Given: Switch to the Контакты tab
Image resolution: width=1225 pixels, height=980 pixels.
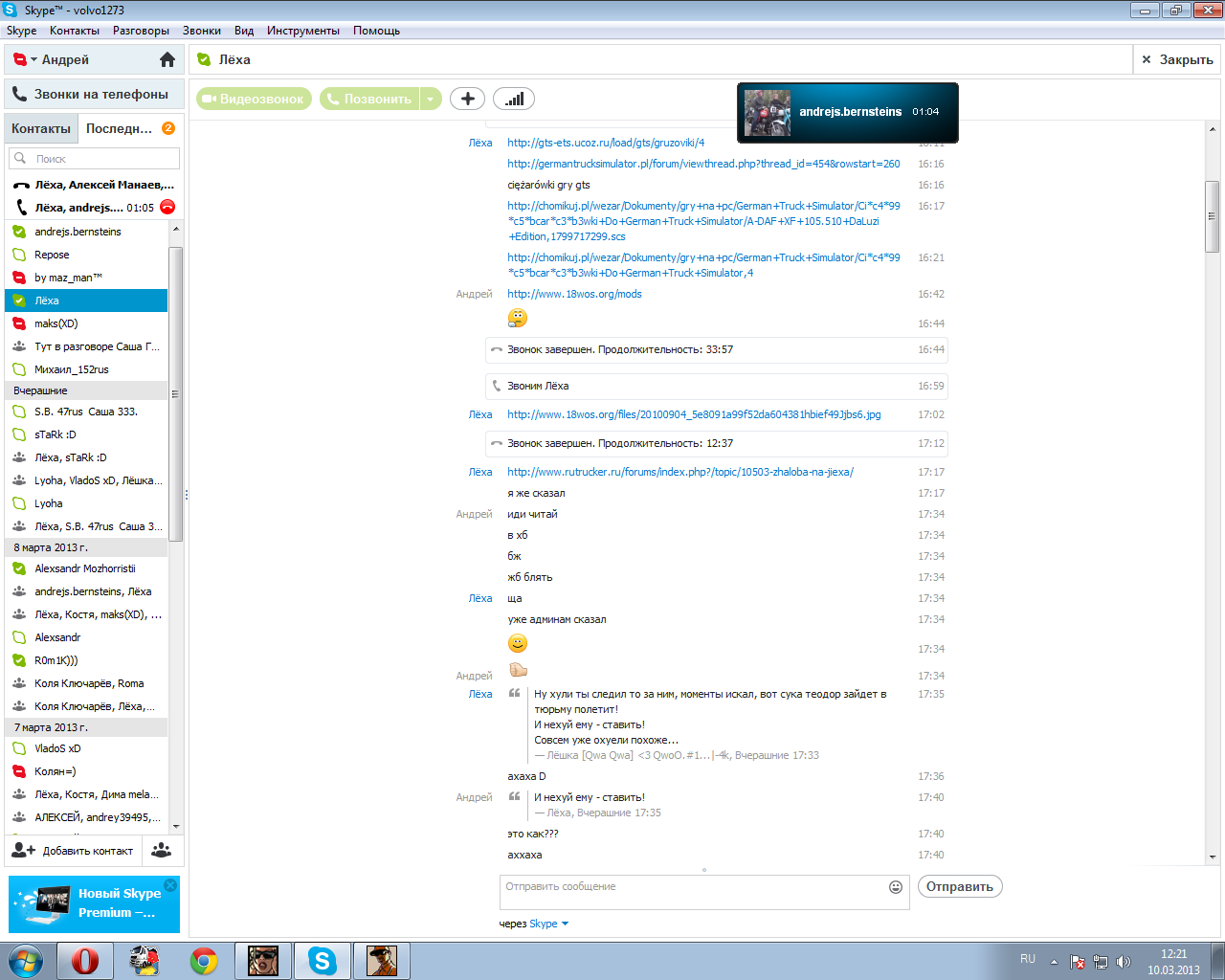Looking at the screenshot, I should pyautogui.click(x=41, y=128).
